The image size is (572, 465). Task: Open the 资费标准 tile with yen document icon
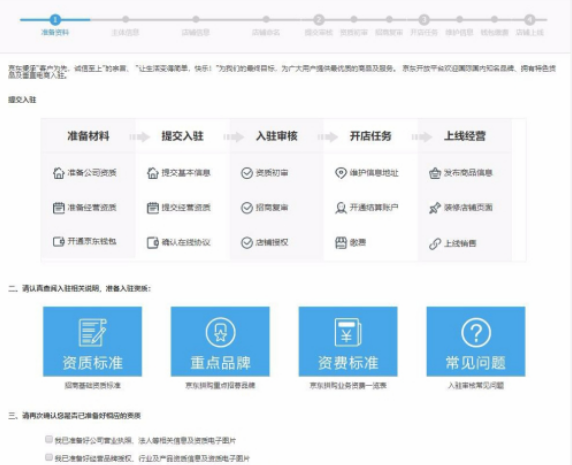[x=348, y=341]
